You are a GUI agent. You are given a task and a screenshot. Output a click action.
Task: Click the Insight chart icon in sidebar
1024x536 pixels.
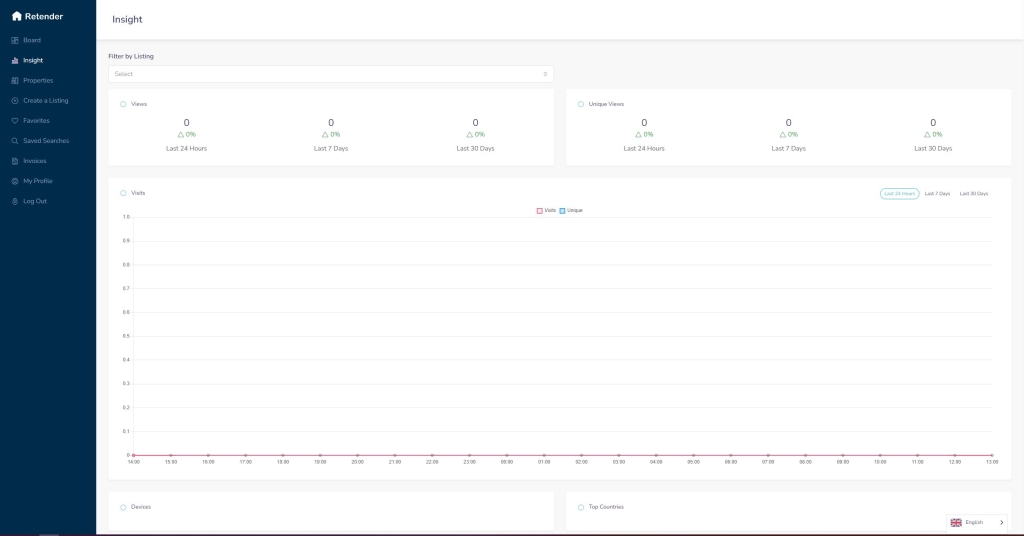pyautogui.click(x=15, y=60)
